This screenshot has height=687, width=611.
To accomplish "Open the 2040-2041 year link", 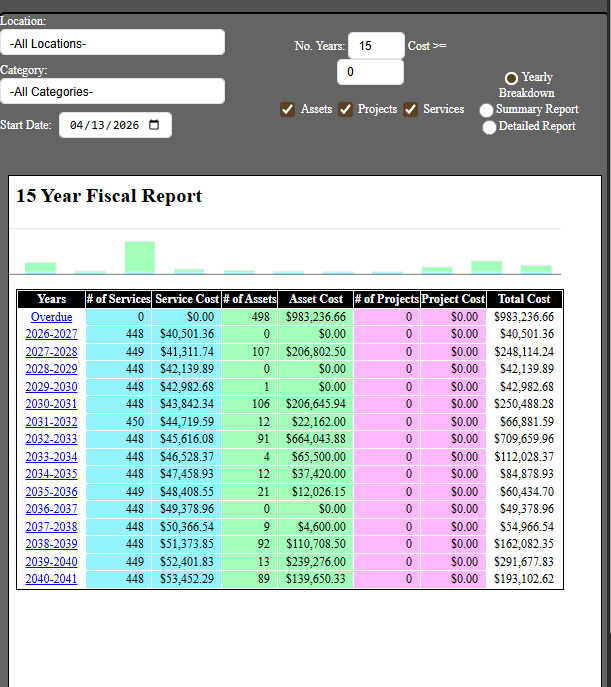I will point(51,579).
